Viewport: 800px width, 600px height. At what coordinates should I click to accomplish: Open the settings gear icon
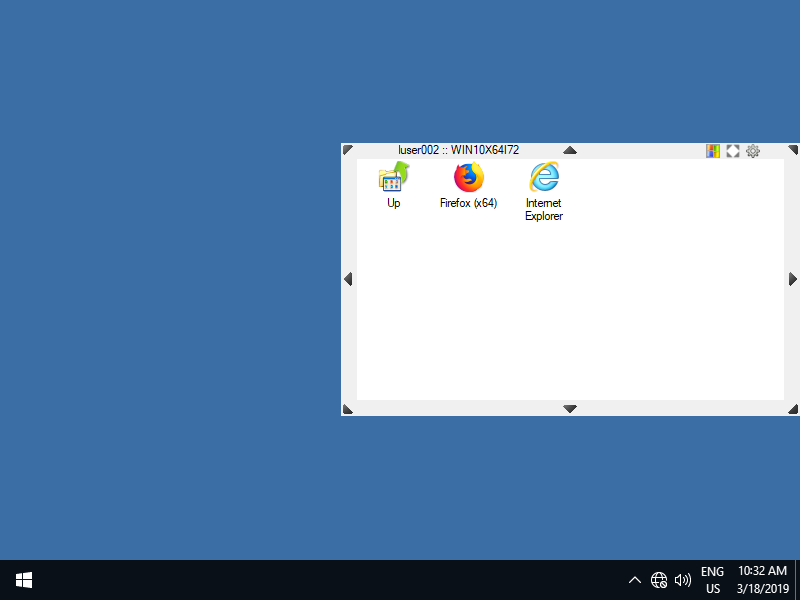pyautogui.click(x=753, y=151)
